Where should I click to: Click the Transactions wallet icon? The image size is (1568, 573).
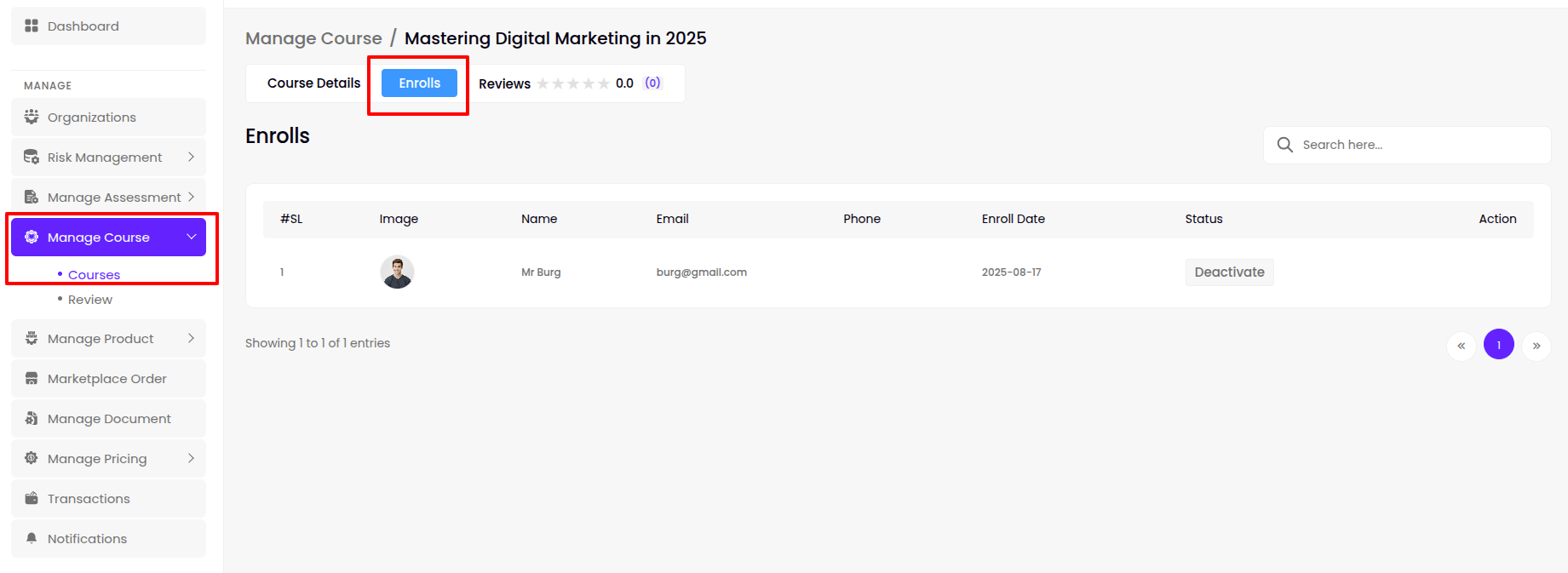pos(32,498)
